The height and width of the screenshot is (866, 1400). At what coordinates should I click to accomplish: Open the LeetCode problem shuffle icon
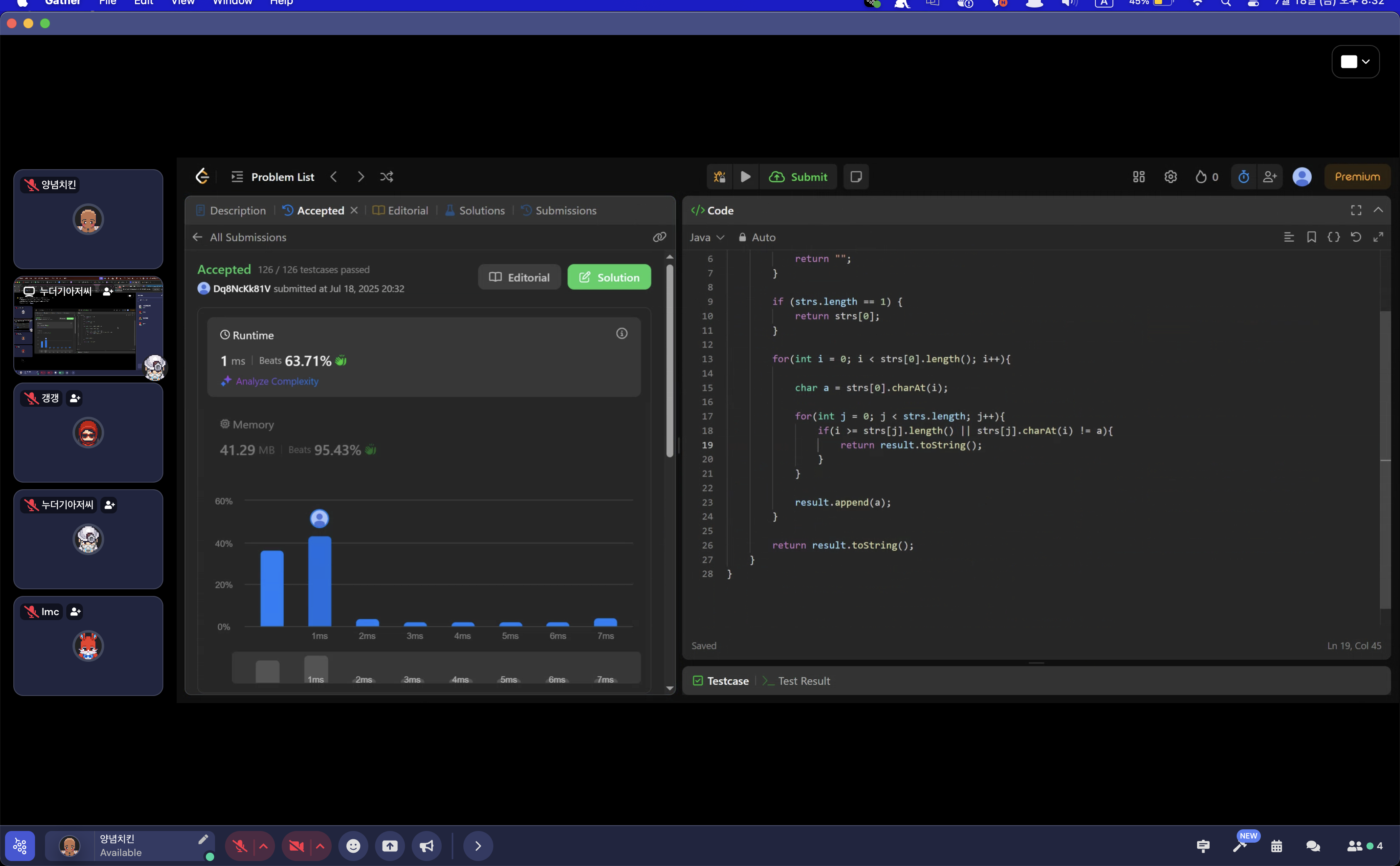point(387,176)
